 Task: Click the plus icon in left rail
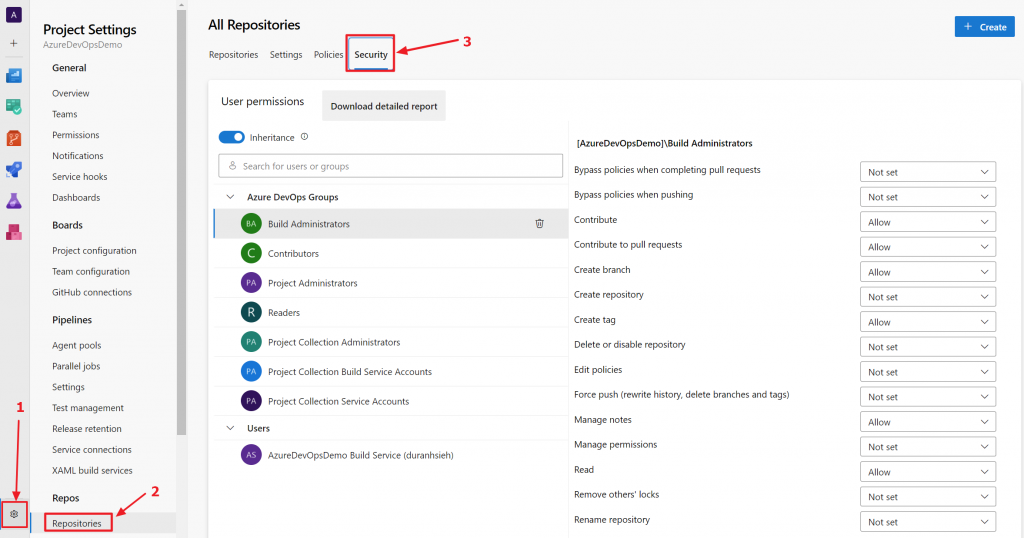coord(14,43)
